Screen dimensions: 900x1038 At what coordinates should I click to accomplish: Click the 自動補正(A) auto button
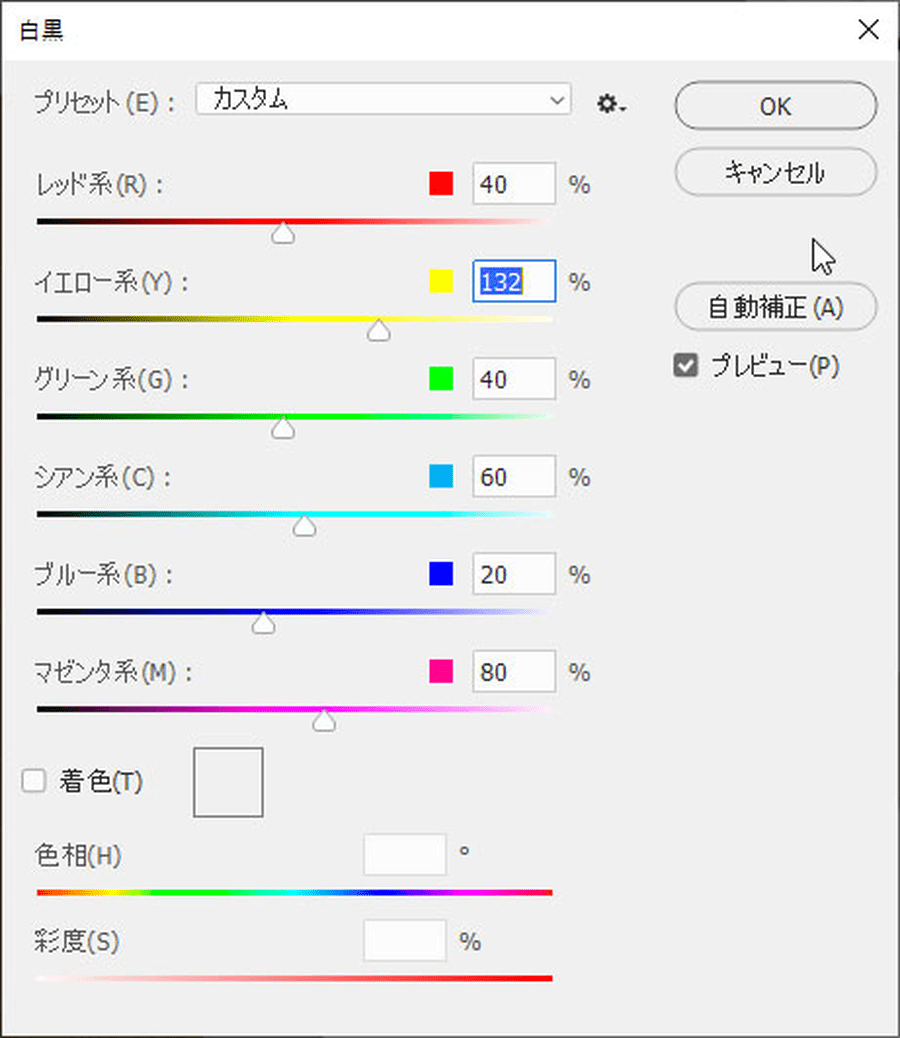click(775, 307)
